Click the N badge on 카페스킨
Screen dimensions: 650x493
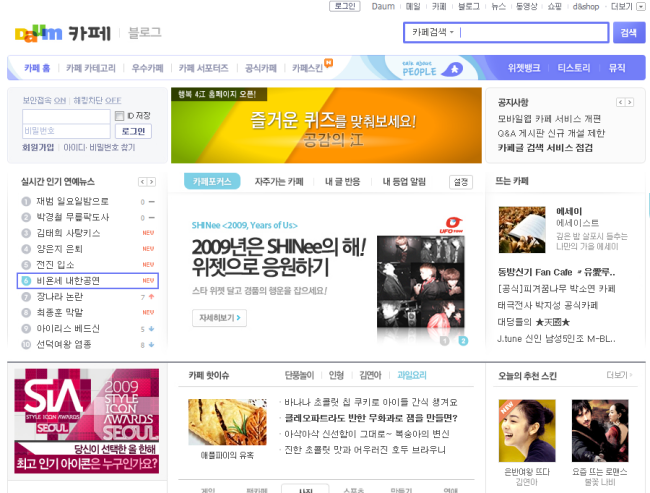[x=328, y=63]
